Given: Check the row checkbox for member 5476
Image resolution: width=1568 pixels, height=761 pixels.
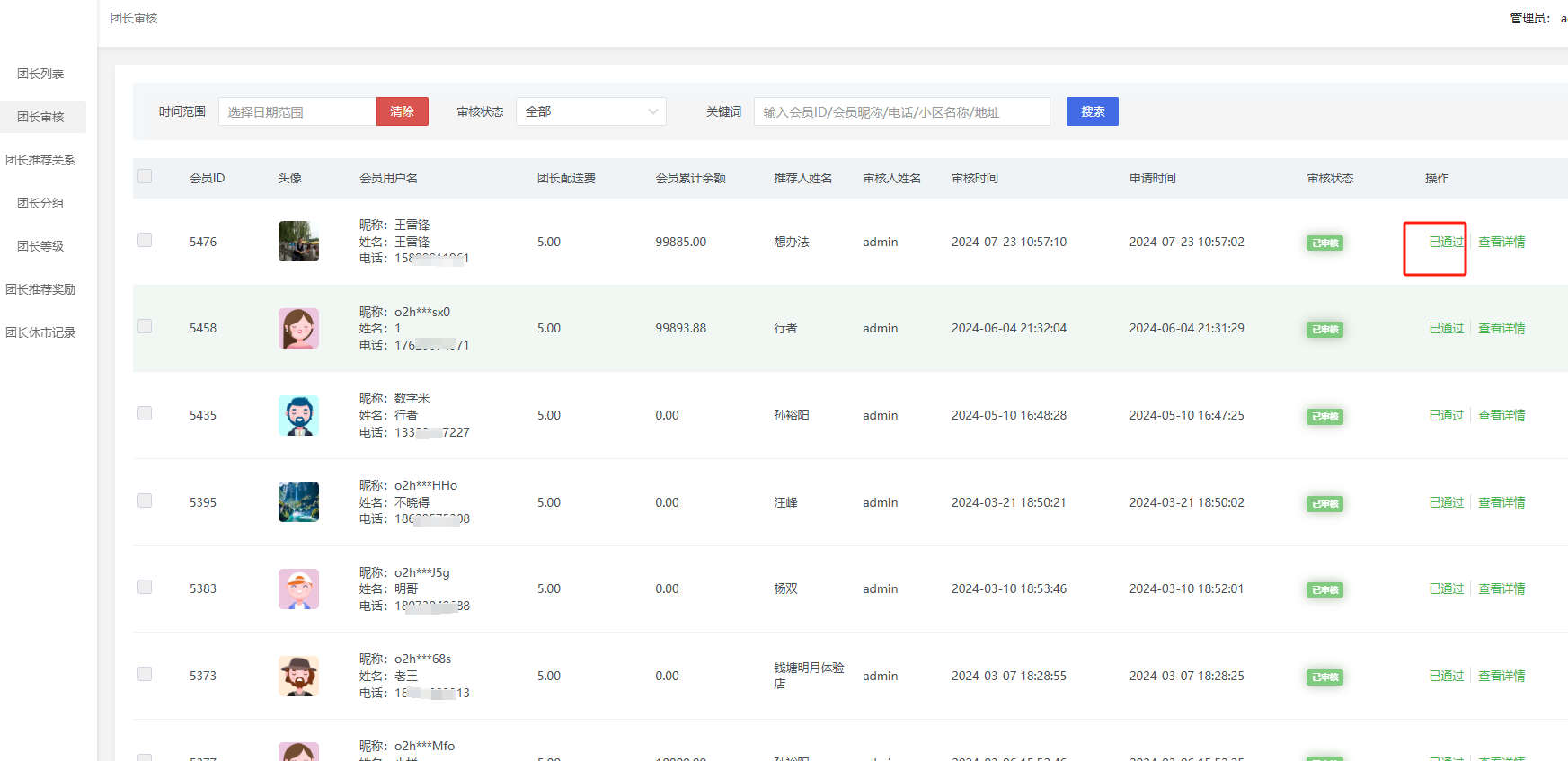Looking at the screenshot, I should (x=145, y=240).
